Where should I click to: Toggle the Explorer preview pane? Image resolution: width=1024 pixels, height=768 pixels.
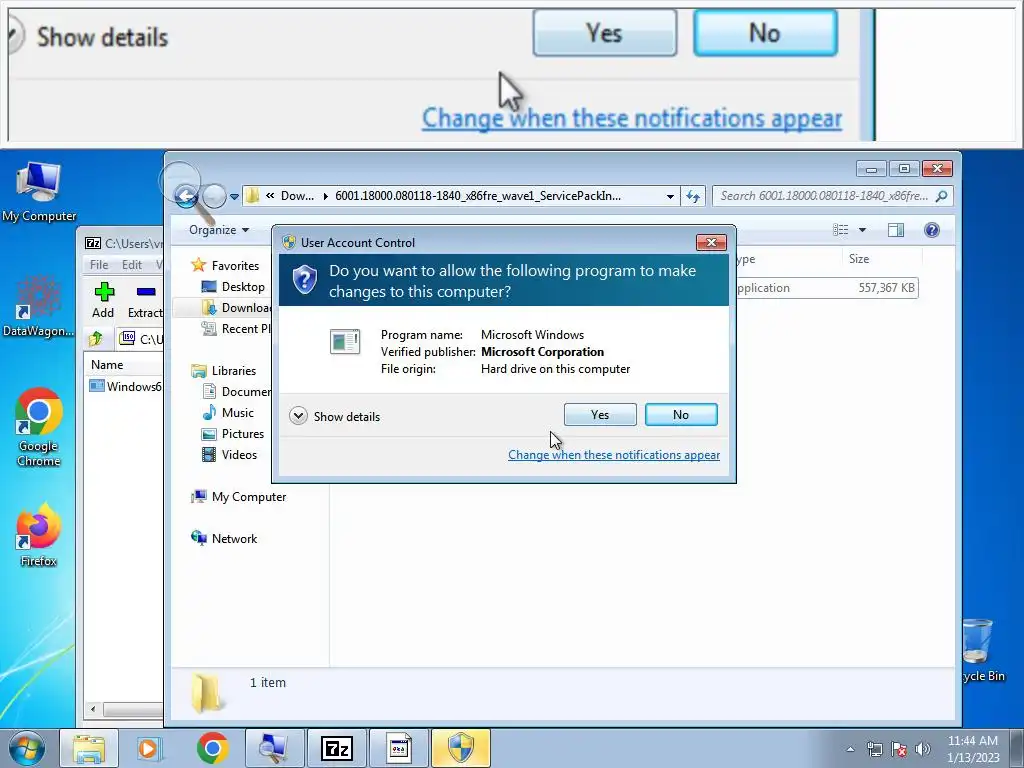coord(896,230)
